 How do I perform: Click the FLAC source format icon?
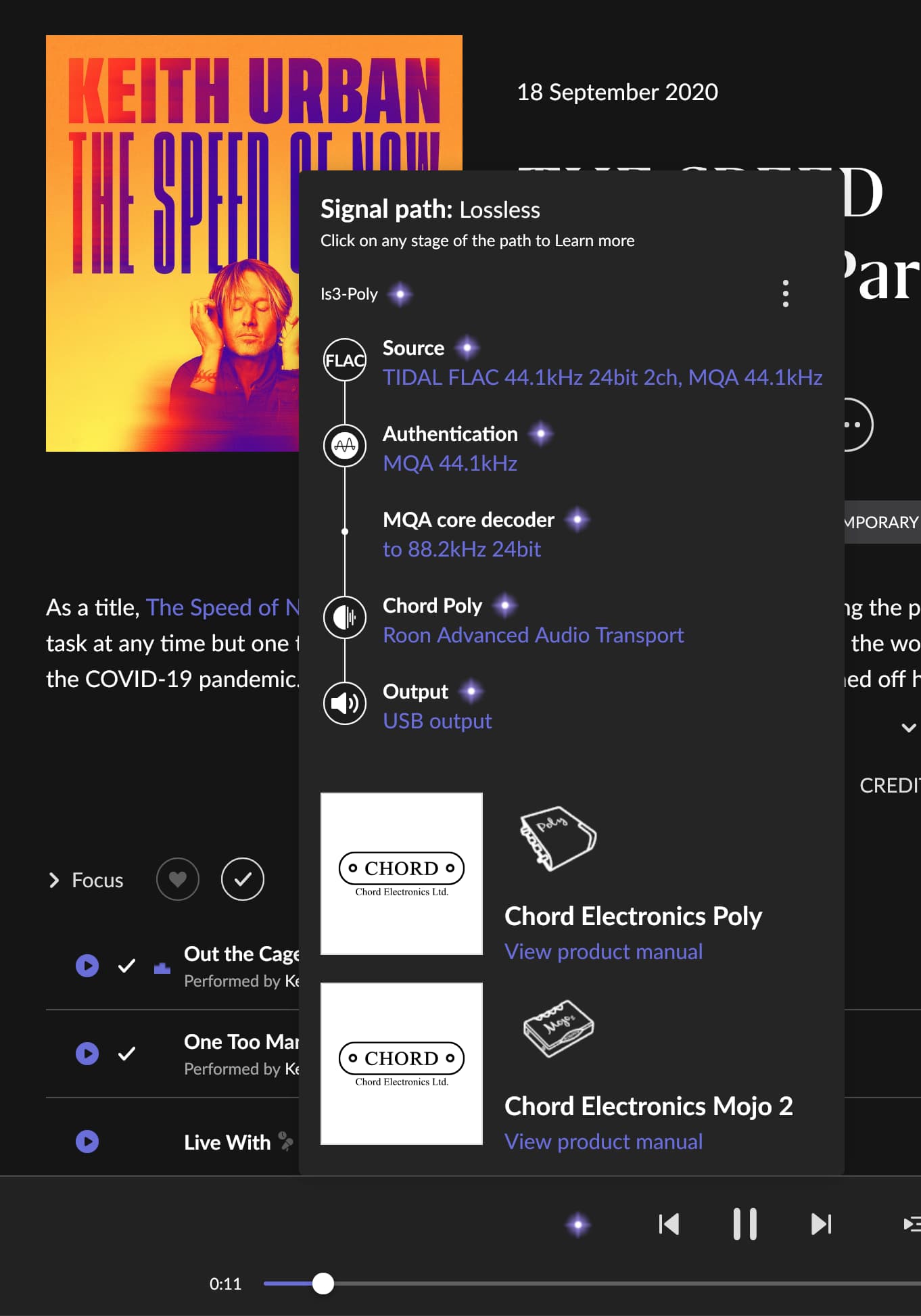point(345,360)
